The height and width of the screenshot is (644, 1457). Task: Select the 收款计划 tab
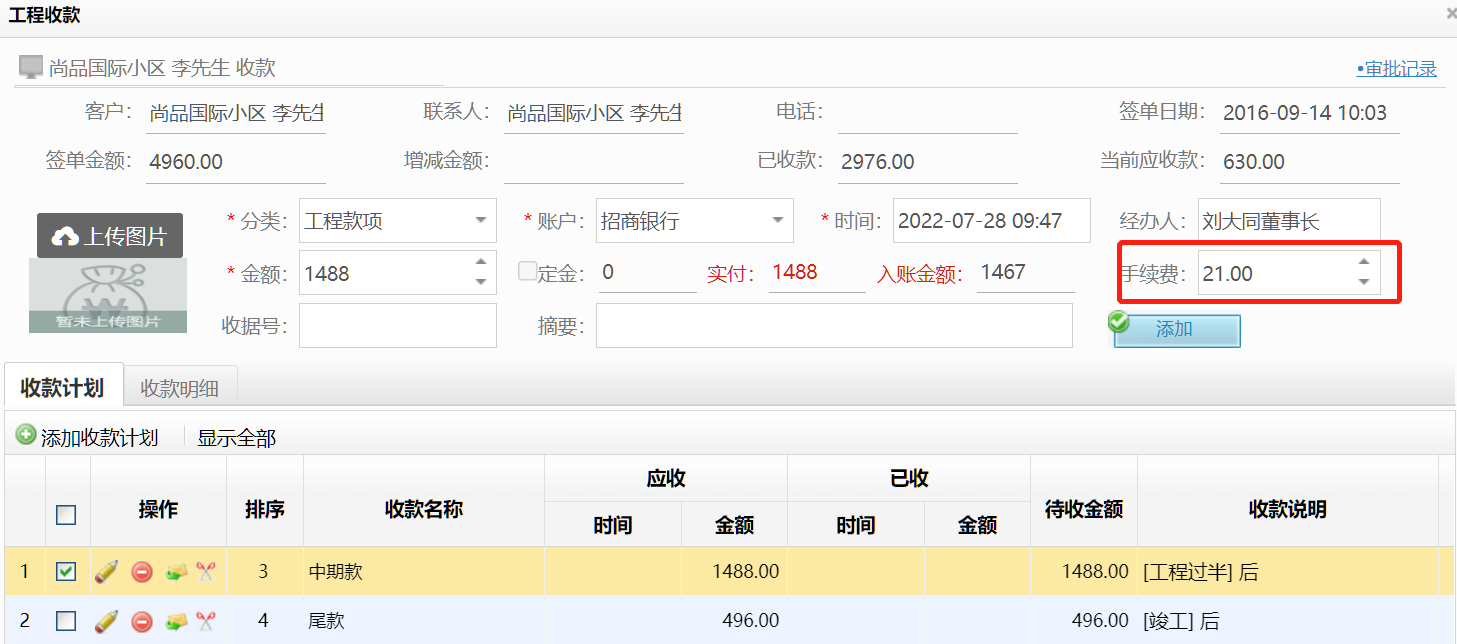[x=62, y=388]
